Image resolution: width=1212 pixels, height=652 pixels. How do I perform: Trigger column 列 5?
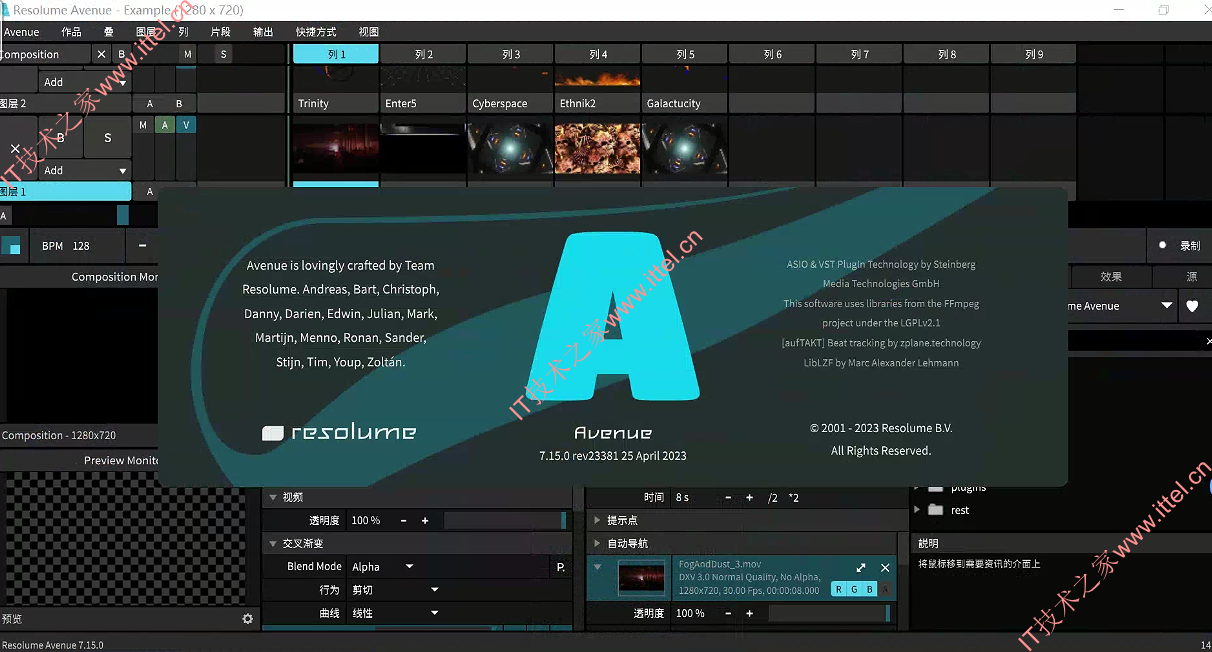click(x=685, y=54)
